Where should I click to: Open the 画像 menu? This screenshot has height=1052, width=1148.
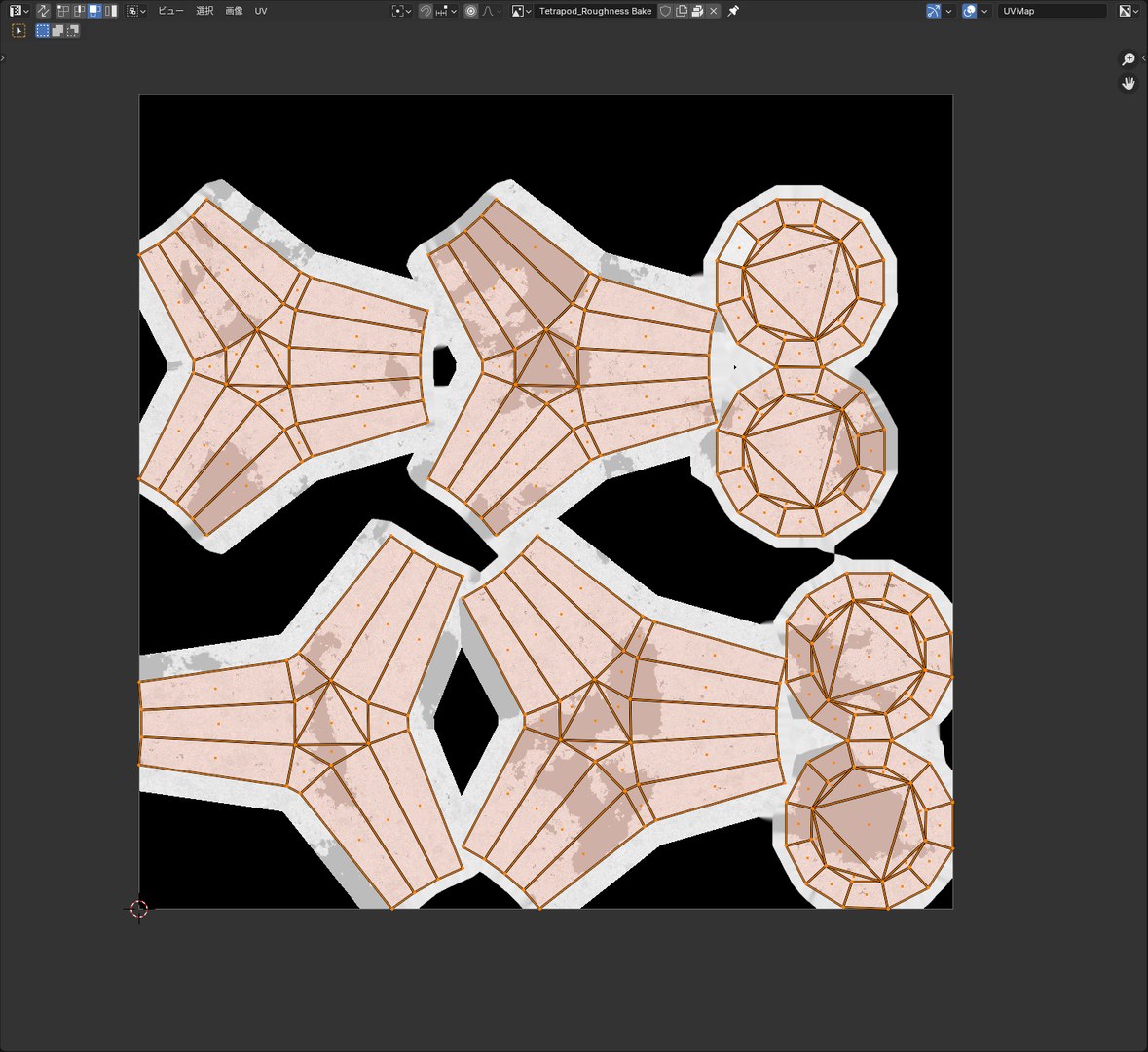(234, 11)
